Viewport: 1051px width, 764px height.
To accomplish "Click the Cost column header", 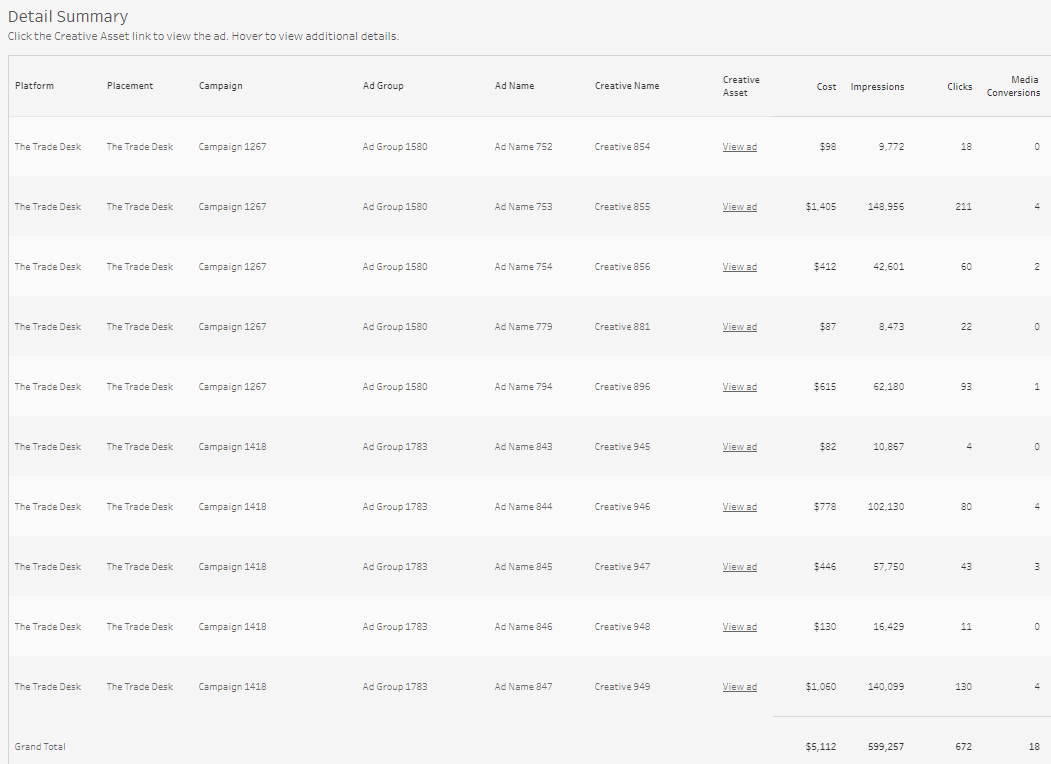I will coord(826,86).
